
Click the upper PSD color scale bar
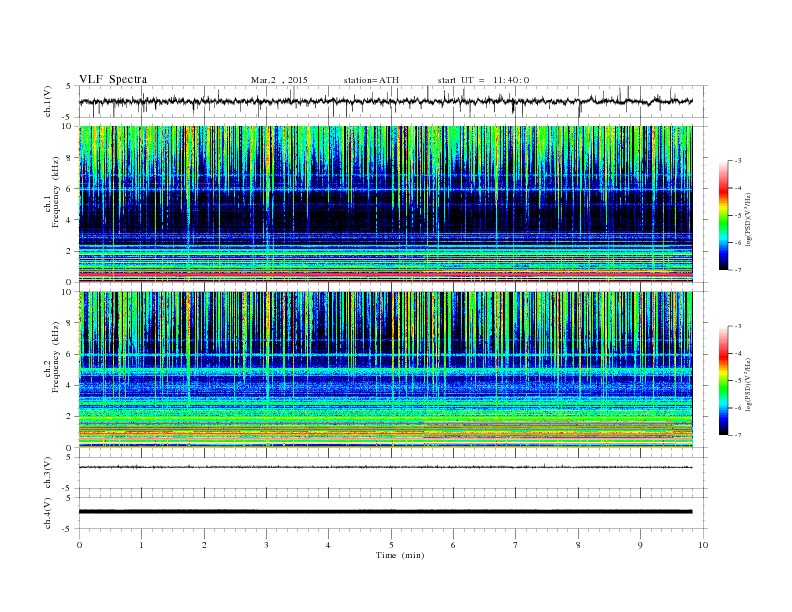(723, 215)
